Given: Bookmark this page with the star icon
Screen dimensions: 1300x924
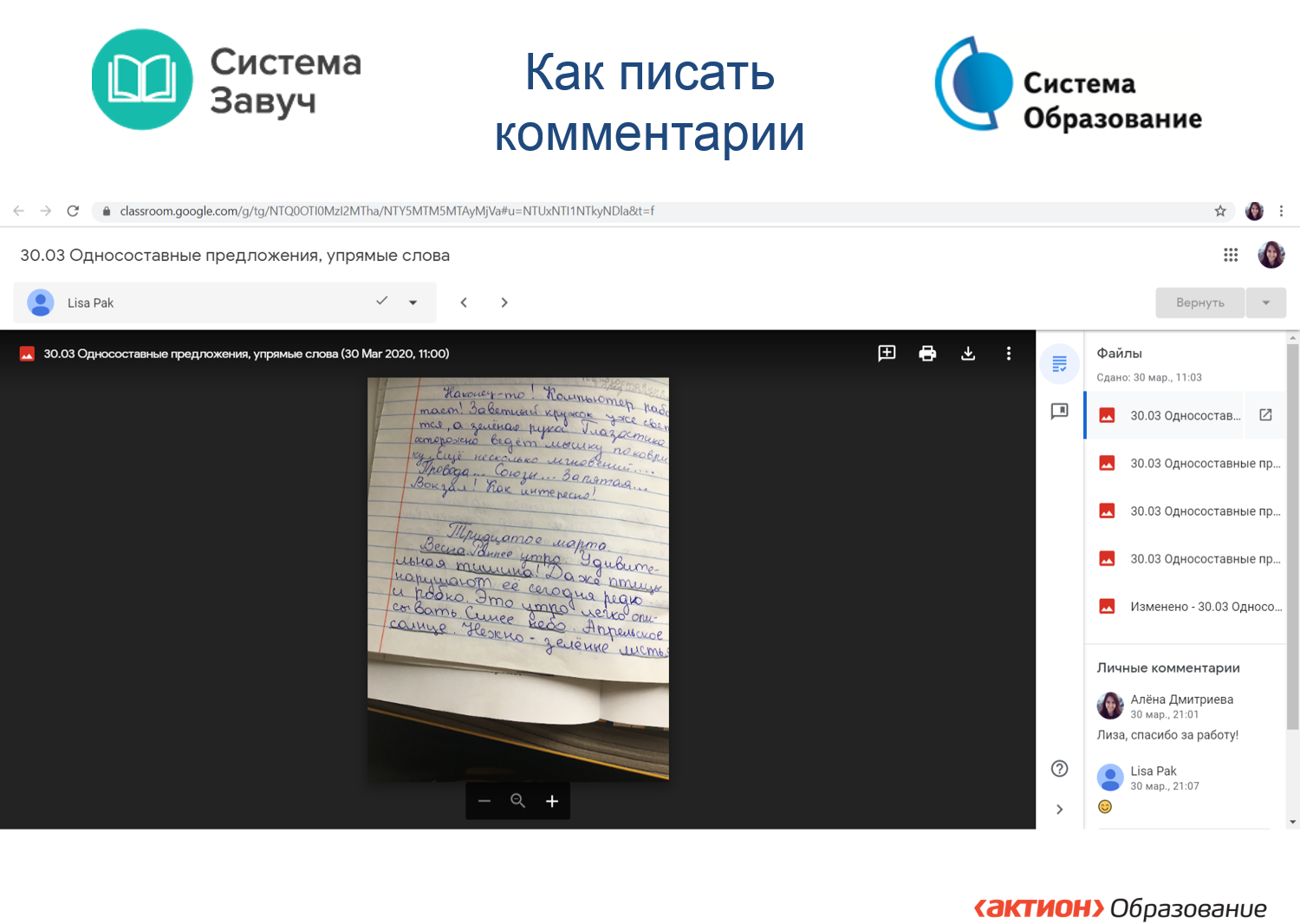Looking at the screenshot, I should 1220,211.
